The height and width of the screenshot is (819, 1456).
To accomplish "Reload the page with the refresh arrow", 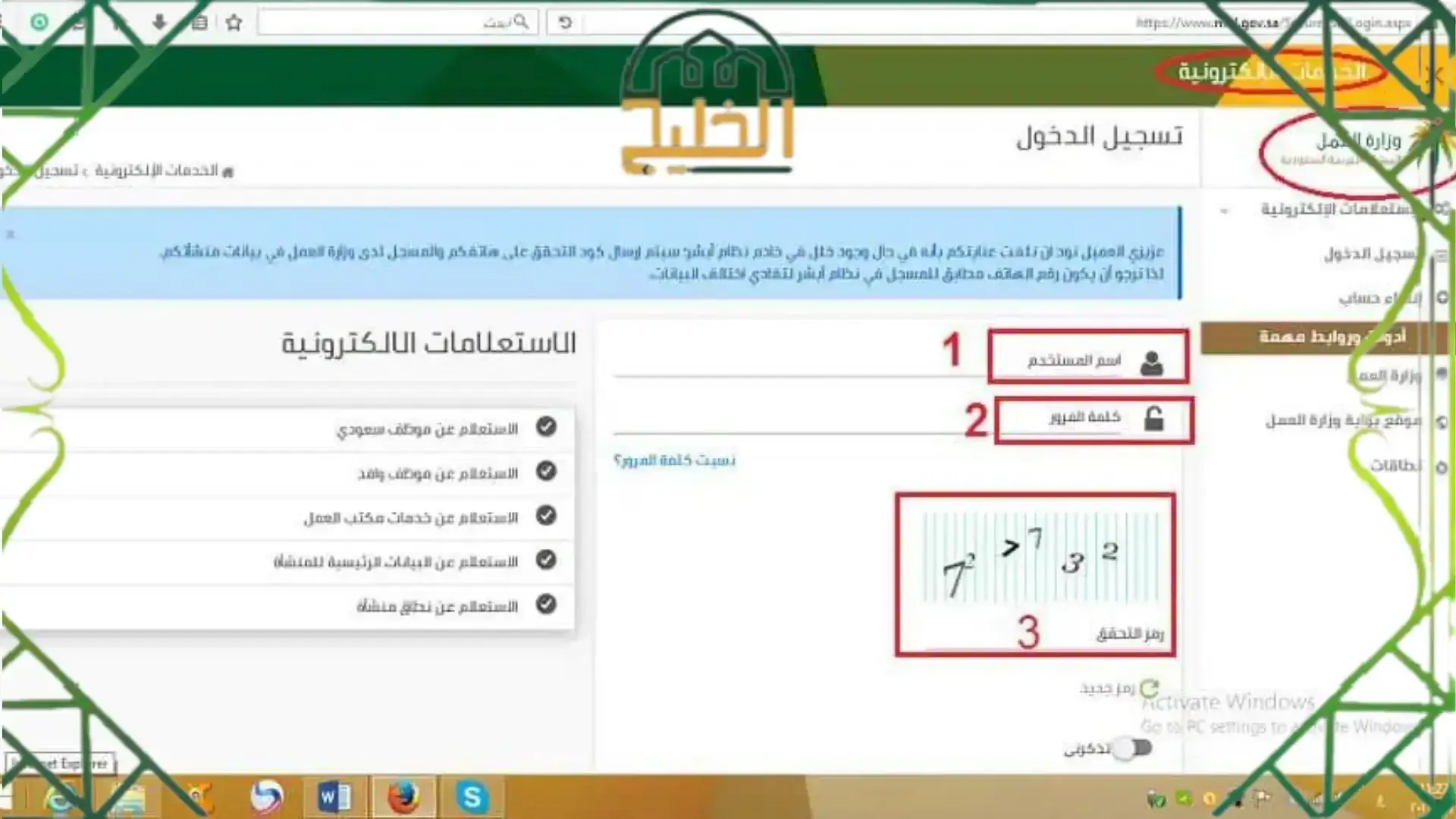I will [565, 22].
